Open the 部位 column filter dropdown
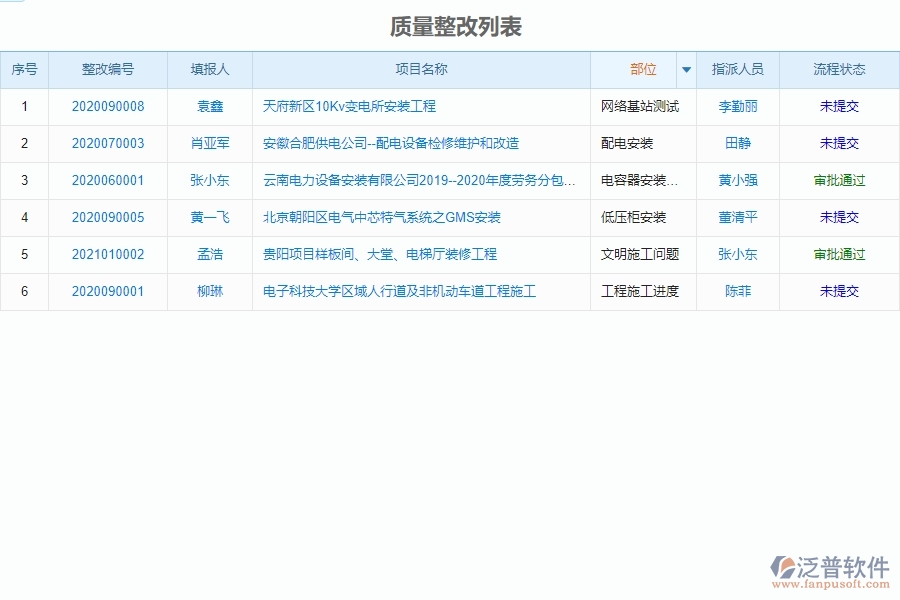Viewport: 900px width, 600px height. point(686,69)
